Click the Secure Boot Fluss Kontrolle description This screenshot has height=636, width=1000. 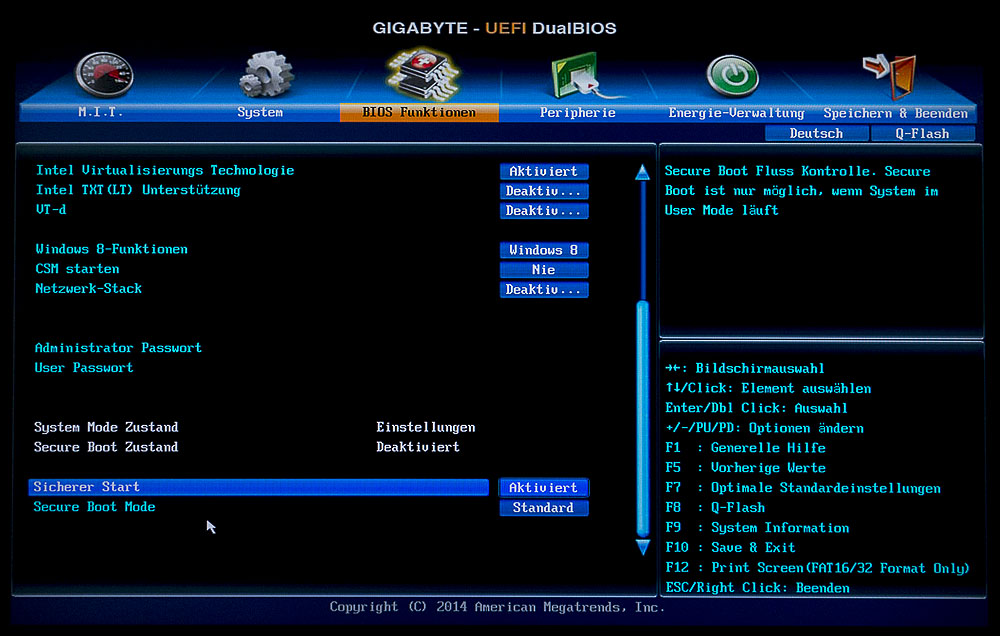(802, 190)
